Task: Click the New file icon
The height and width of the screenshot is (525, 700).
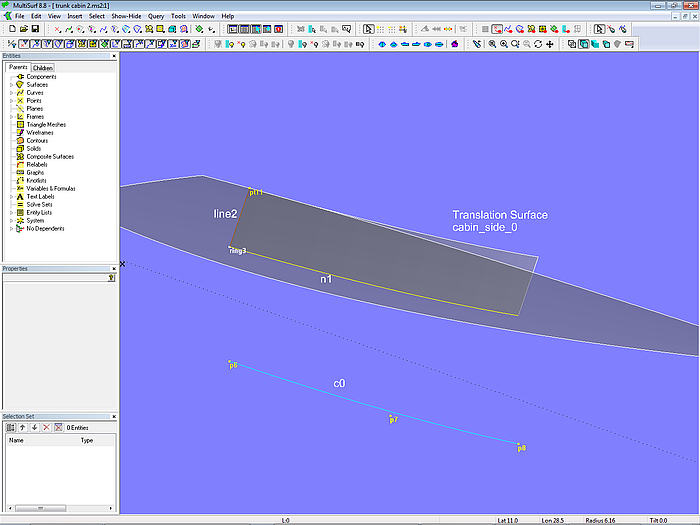Action: coord(11,29)
